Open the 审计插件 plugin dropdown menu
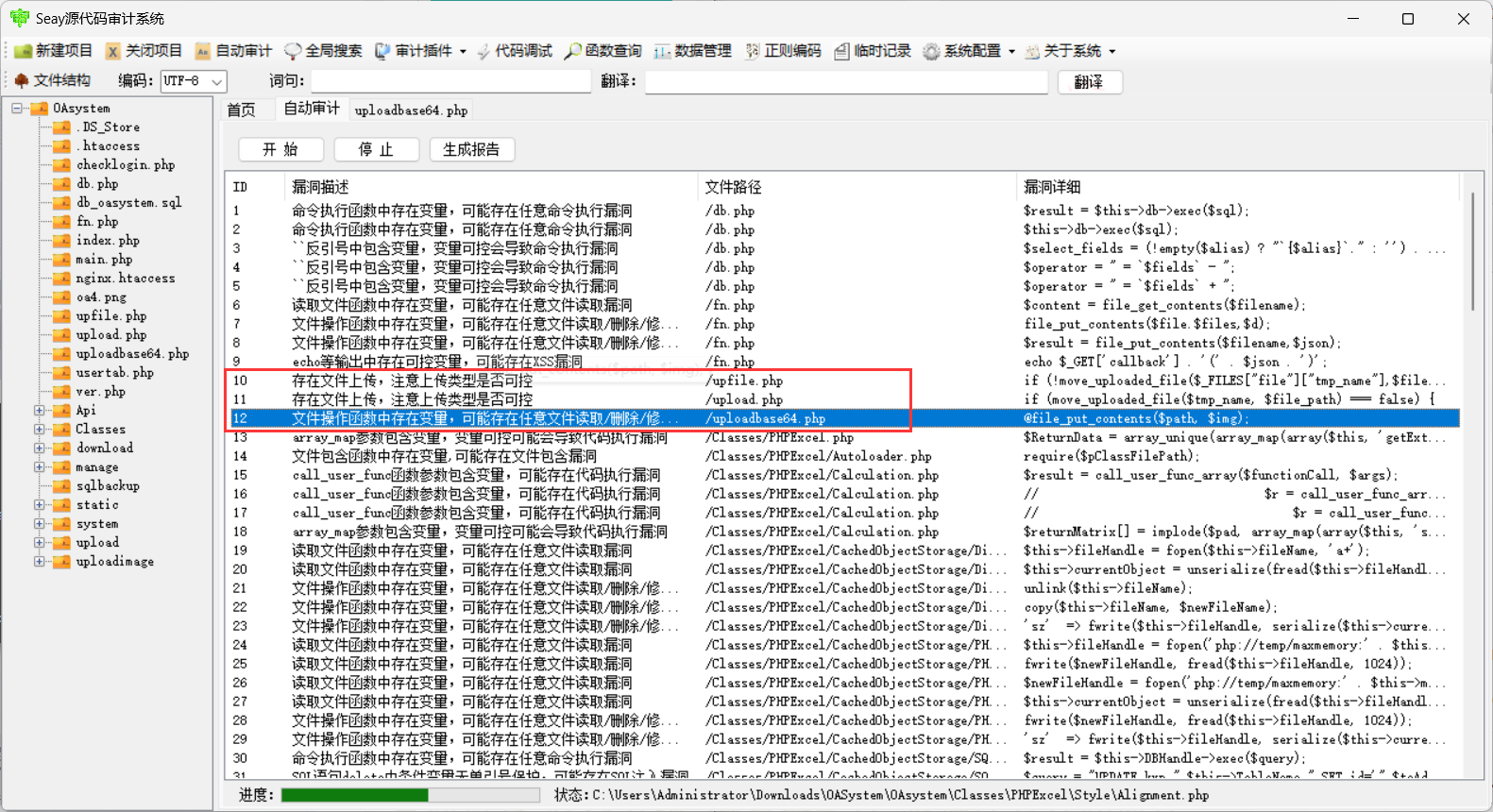 [463, 51]
